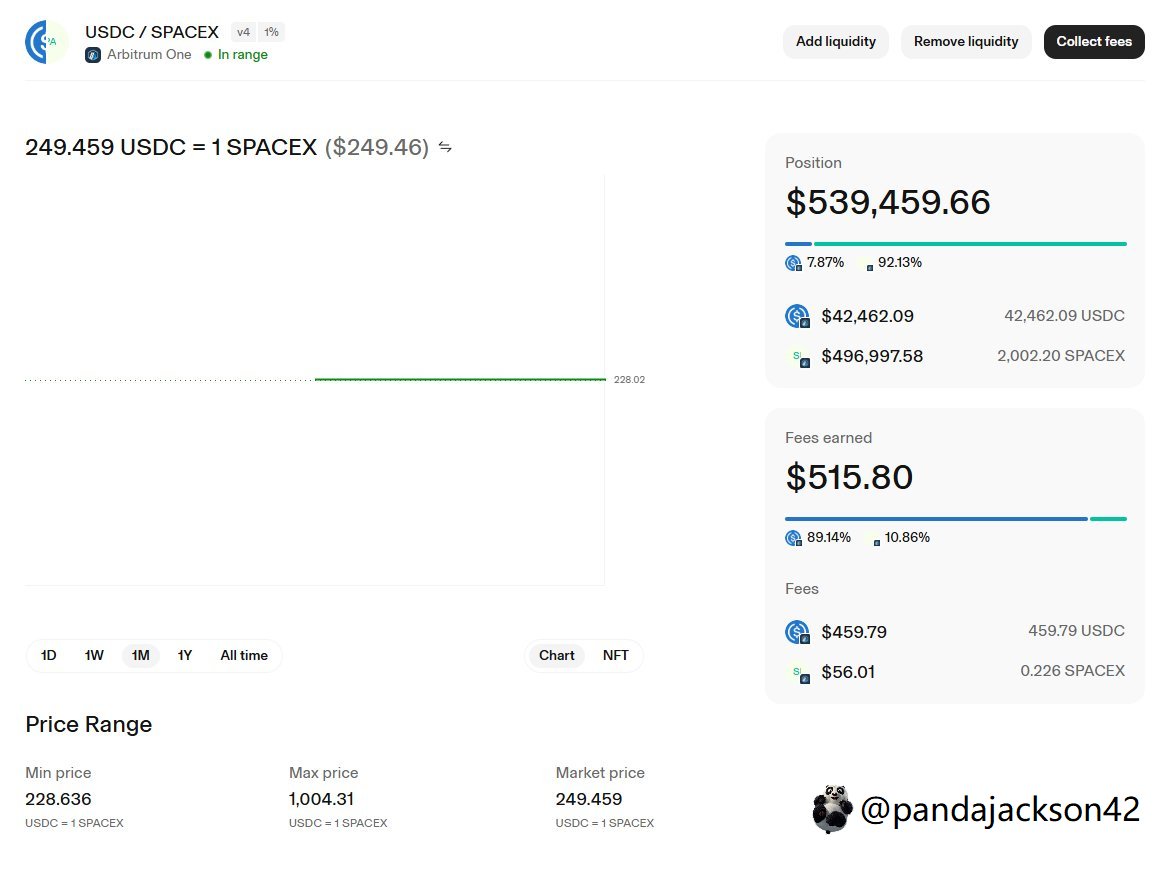Image resolution: width=1175 pixels, height=870 pixels.
Task: Click the 2,002.20 SPACEX amount
Action: (x=1061, y=356)
